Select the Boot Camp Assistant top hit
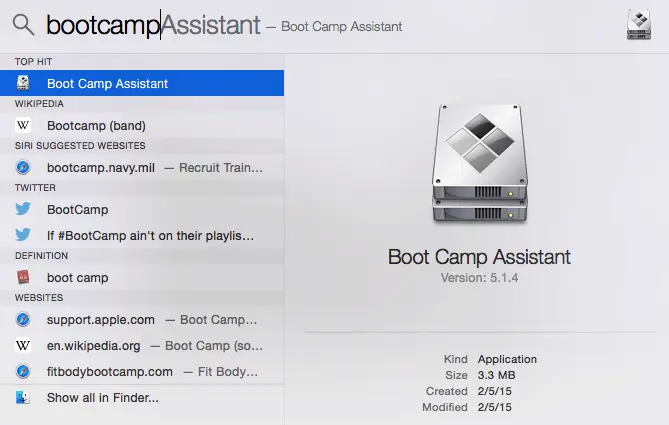The height and width of the screenshot is (425, 669). tap(107, 84)
